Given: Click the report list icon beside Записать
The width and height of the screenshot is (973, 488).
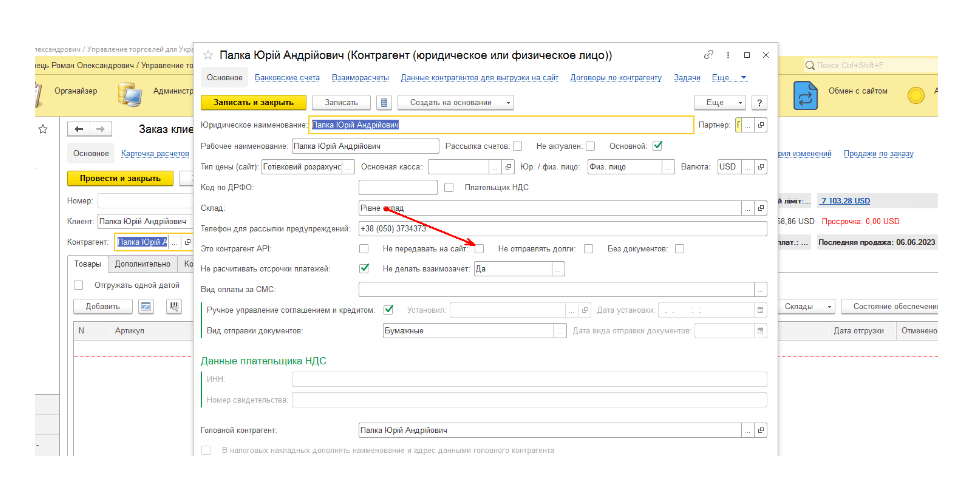Looking at the screenshot, I should point(384,102).
